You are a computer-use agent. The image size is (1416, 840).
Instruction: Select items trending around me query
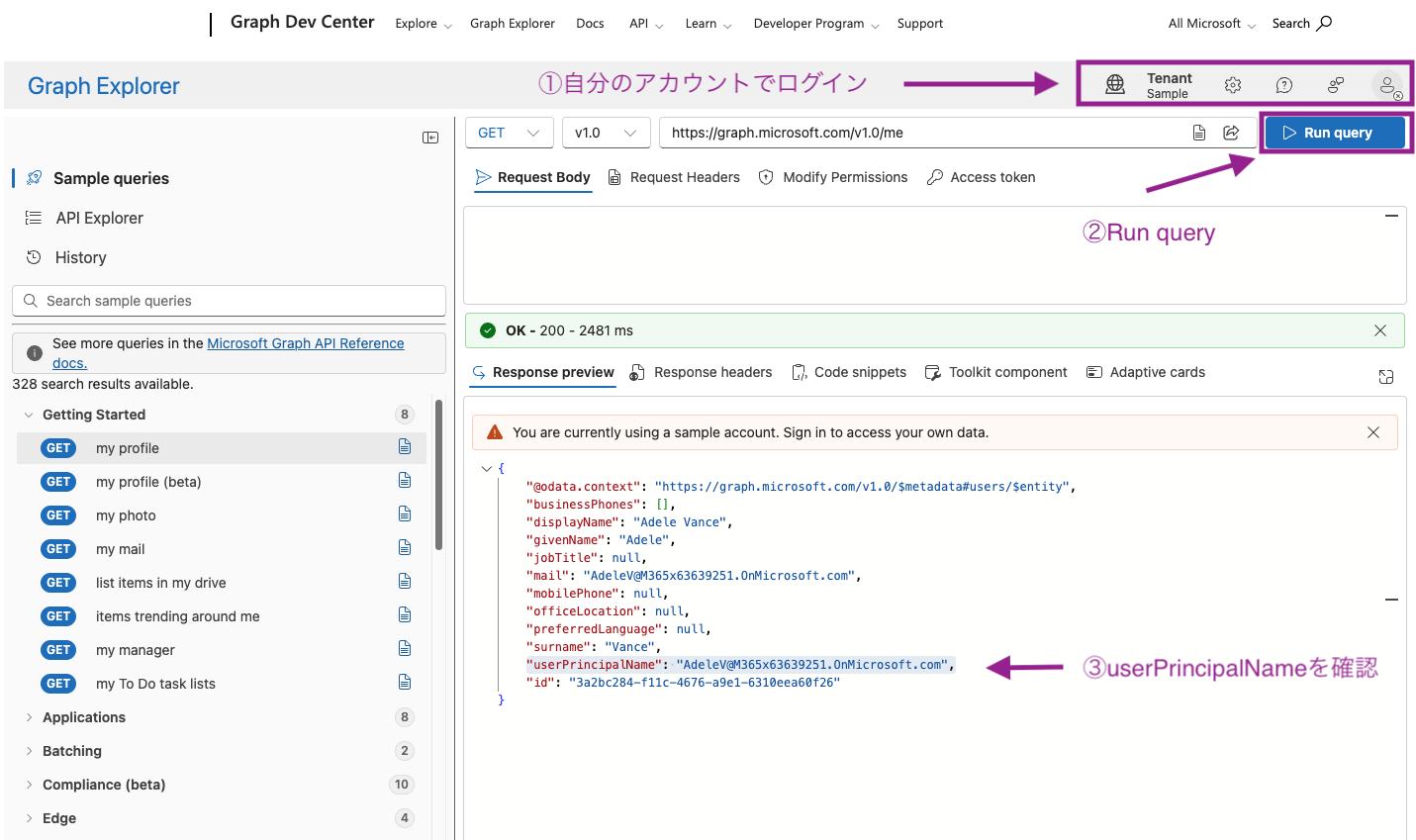pos(178,616)
